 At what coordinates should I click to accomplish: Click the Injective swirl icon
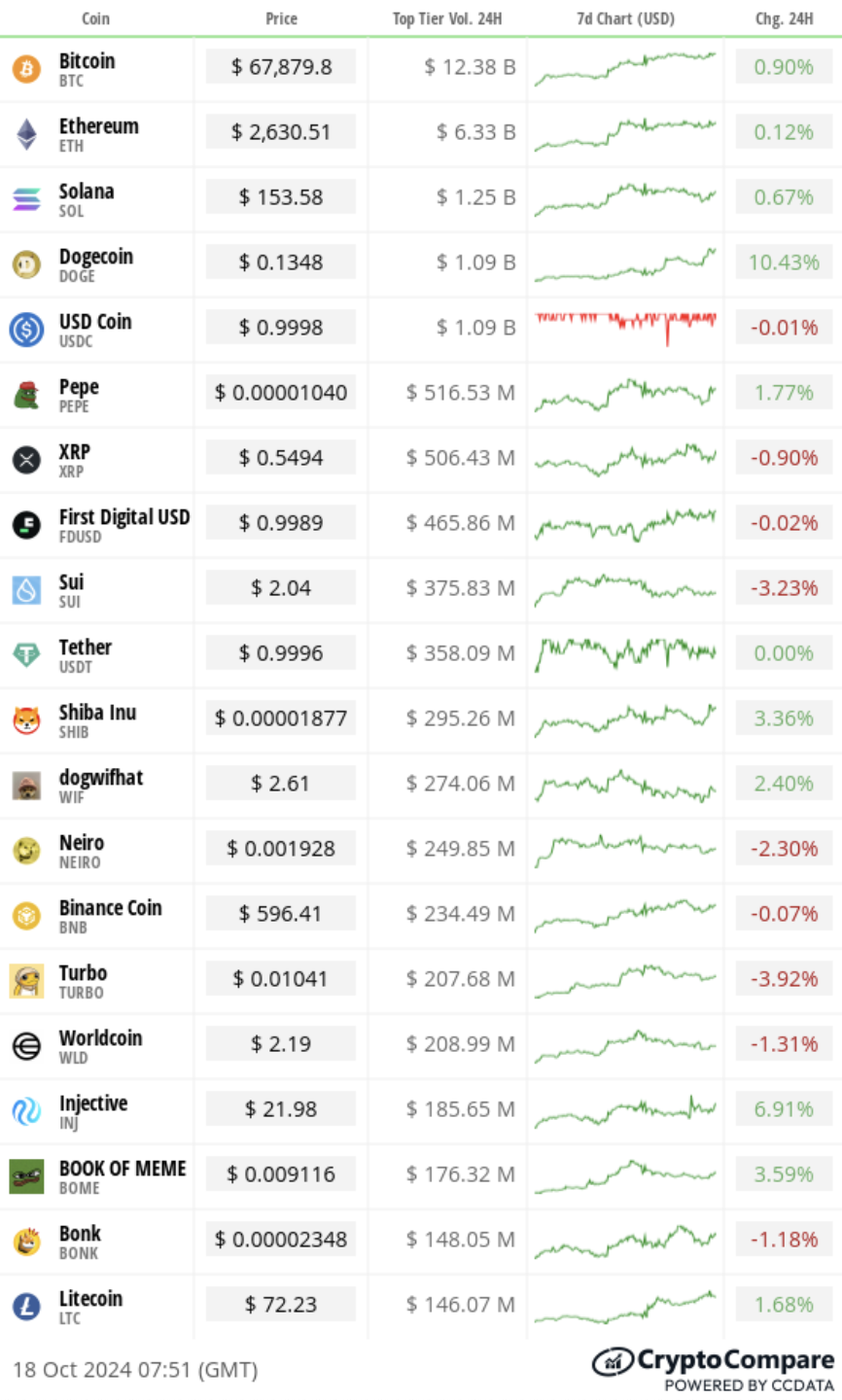26,1111
